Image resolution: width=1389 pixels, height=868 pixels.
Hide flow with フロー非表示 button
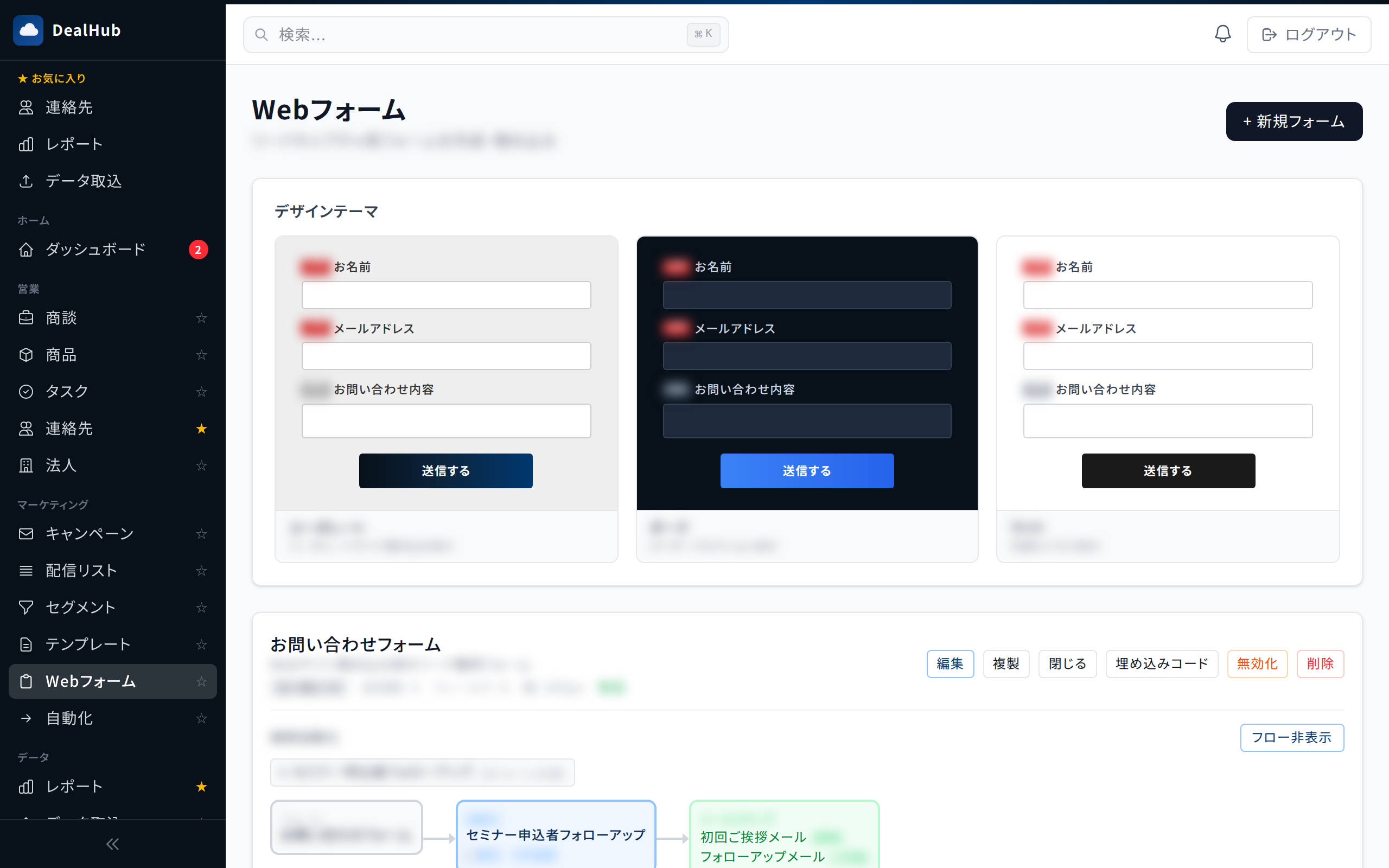pos(1291,737)
